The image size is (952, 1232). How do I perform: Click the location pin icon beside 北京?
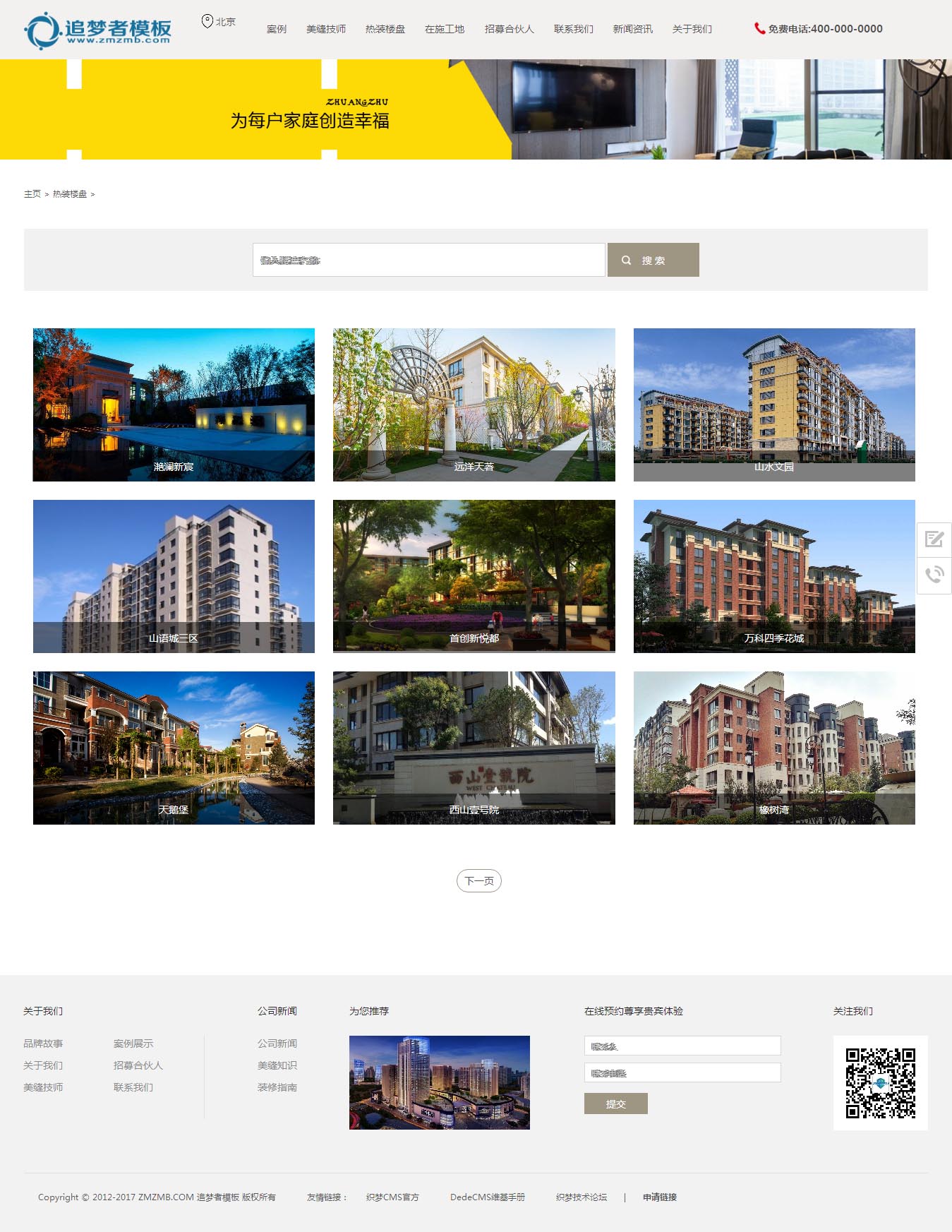pos(207,22)
